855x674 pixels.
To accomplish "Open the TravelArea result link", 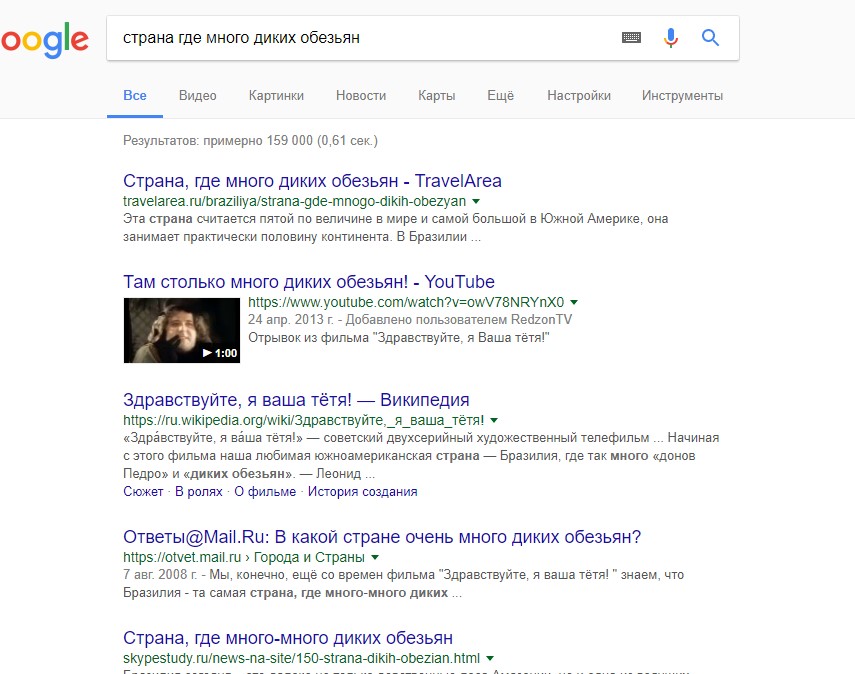I will click(x=312, y=180).
